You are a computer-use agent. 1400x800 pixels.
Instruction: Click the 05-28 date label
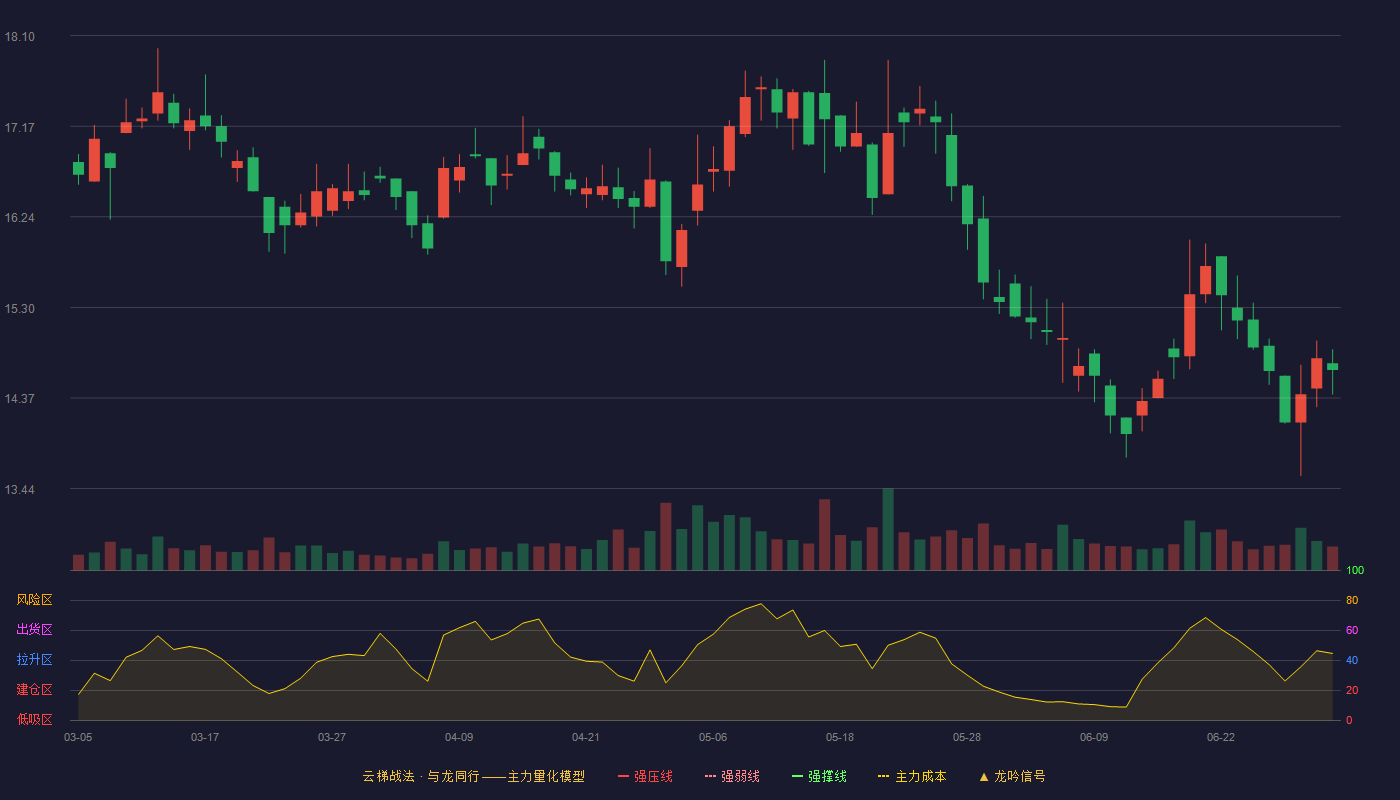point(967,737)
